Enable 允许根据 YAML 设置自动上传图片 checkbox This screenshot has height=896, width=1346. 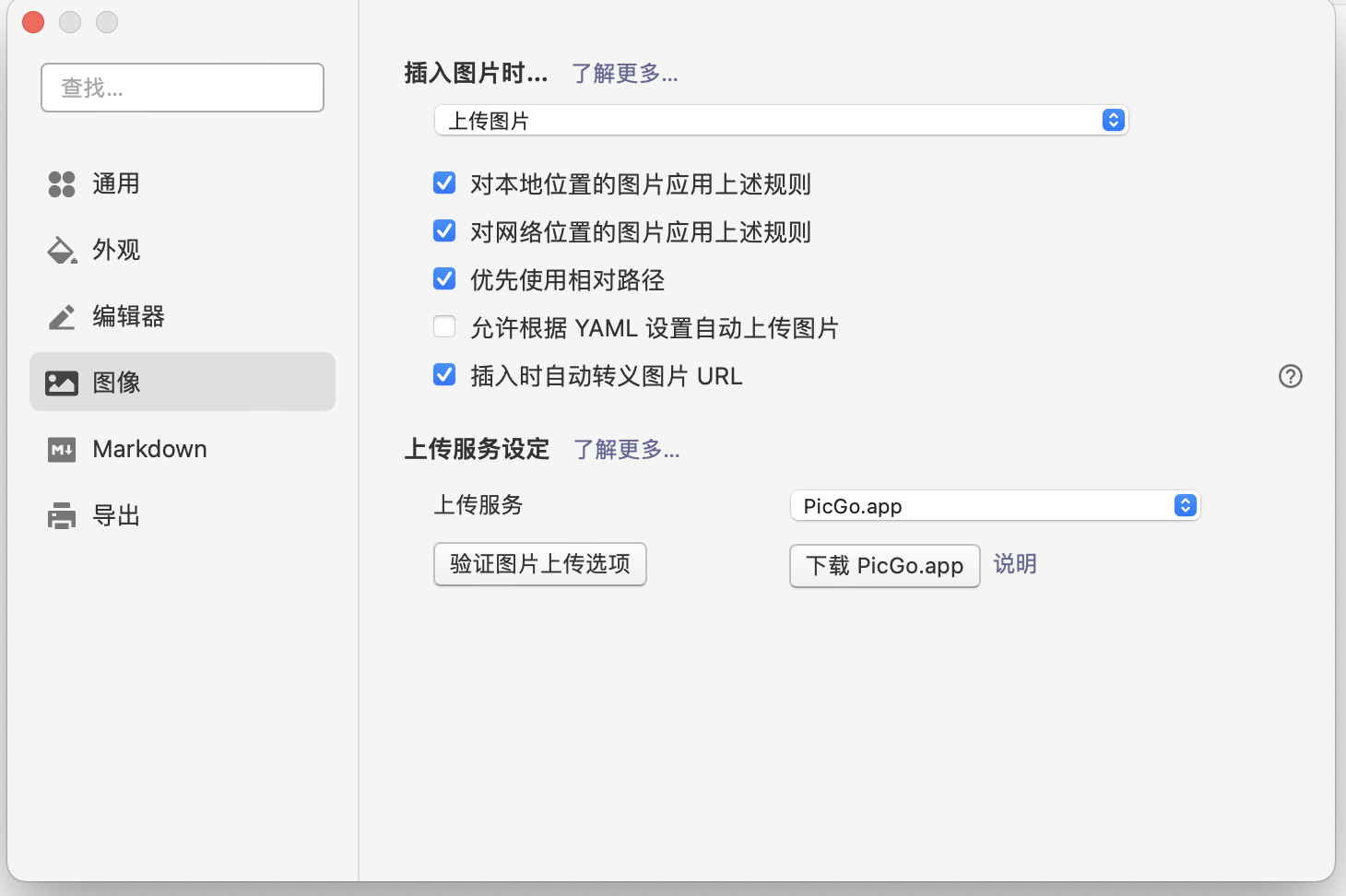click(444, 326)
